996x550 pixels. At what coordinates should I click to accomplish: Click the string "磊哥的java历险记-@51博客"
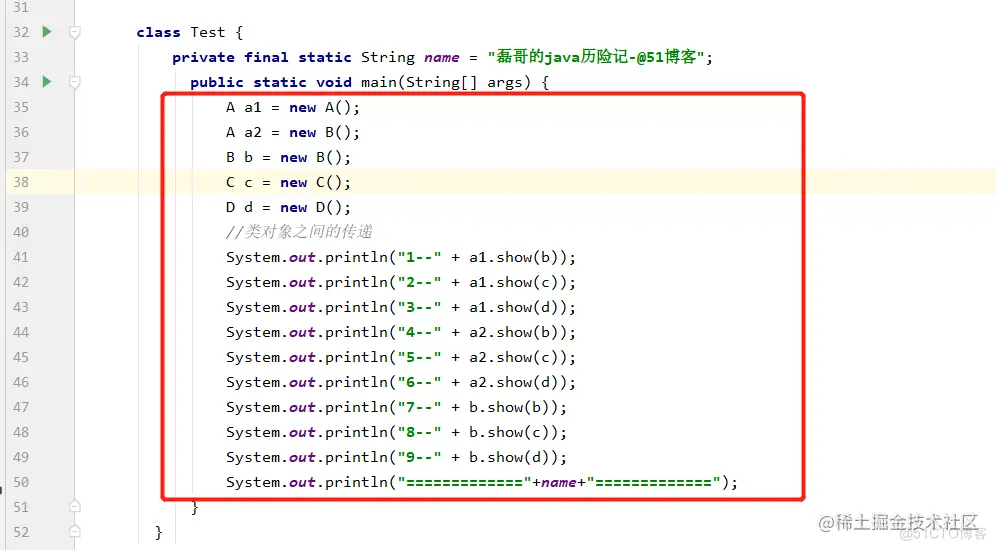(596, 57)
